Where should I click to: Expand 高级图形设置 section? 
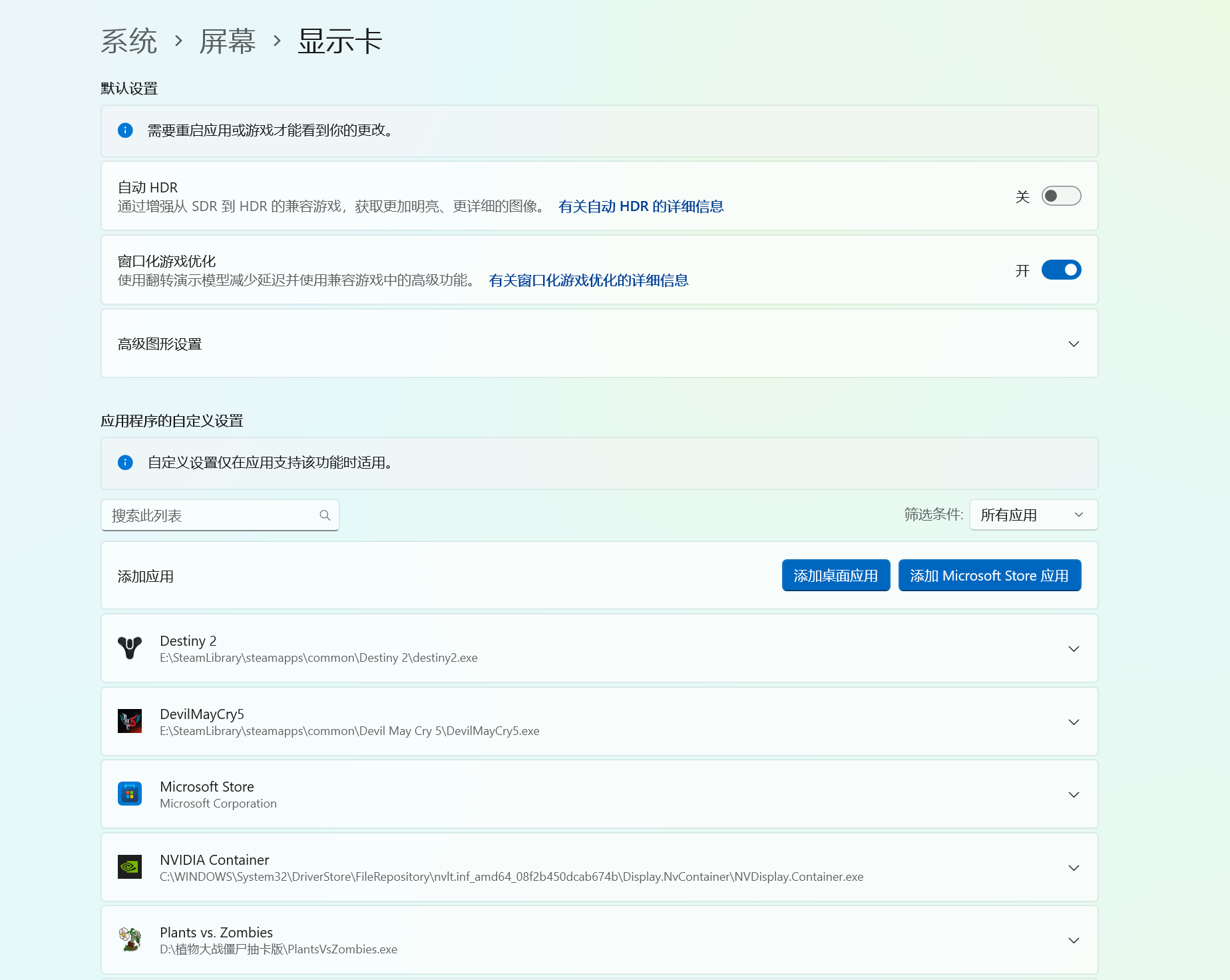[1074, 344]
